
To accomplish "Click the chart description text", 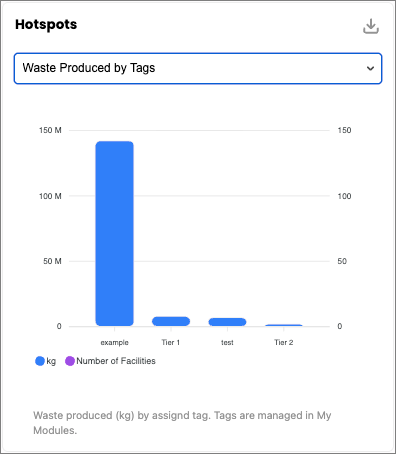I will 182,423.
